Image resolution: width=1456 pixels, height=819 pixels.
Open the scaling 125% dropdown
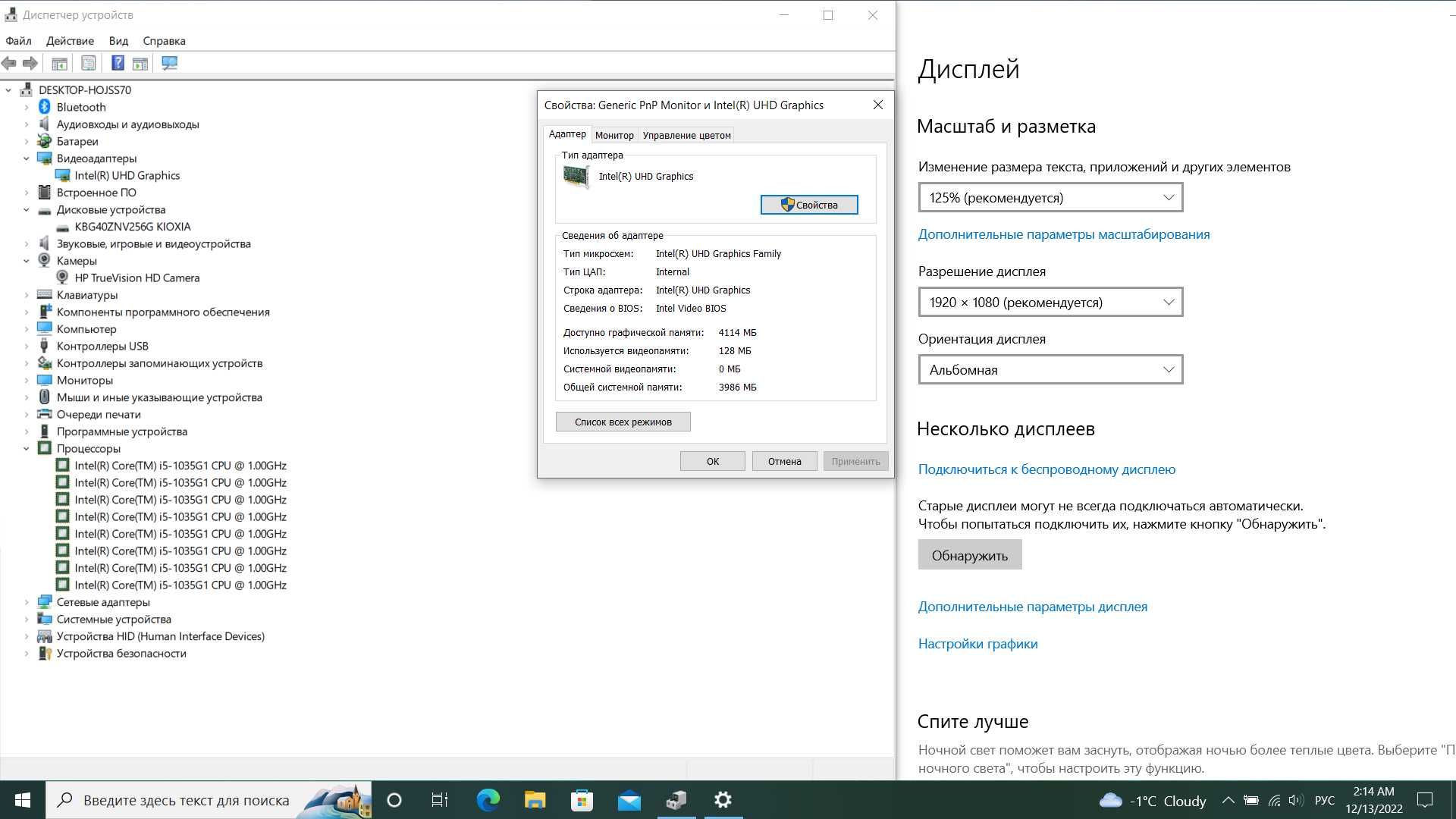pos(1050,198)
